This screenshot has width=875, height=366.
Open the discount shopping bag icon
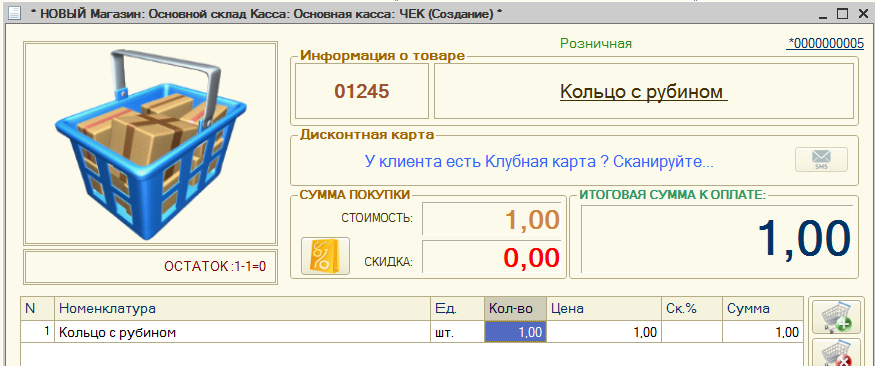(325, 256)
